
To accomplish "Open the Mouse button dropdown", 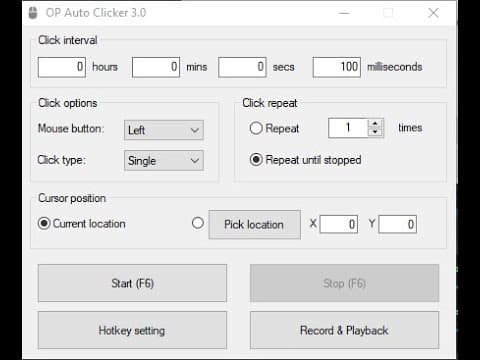I will pos(164,130).
